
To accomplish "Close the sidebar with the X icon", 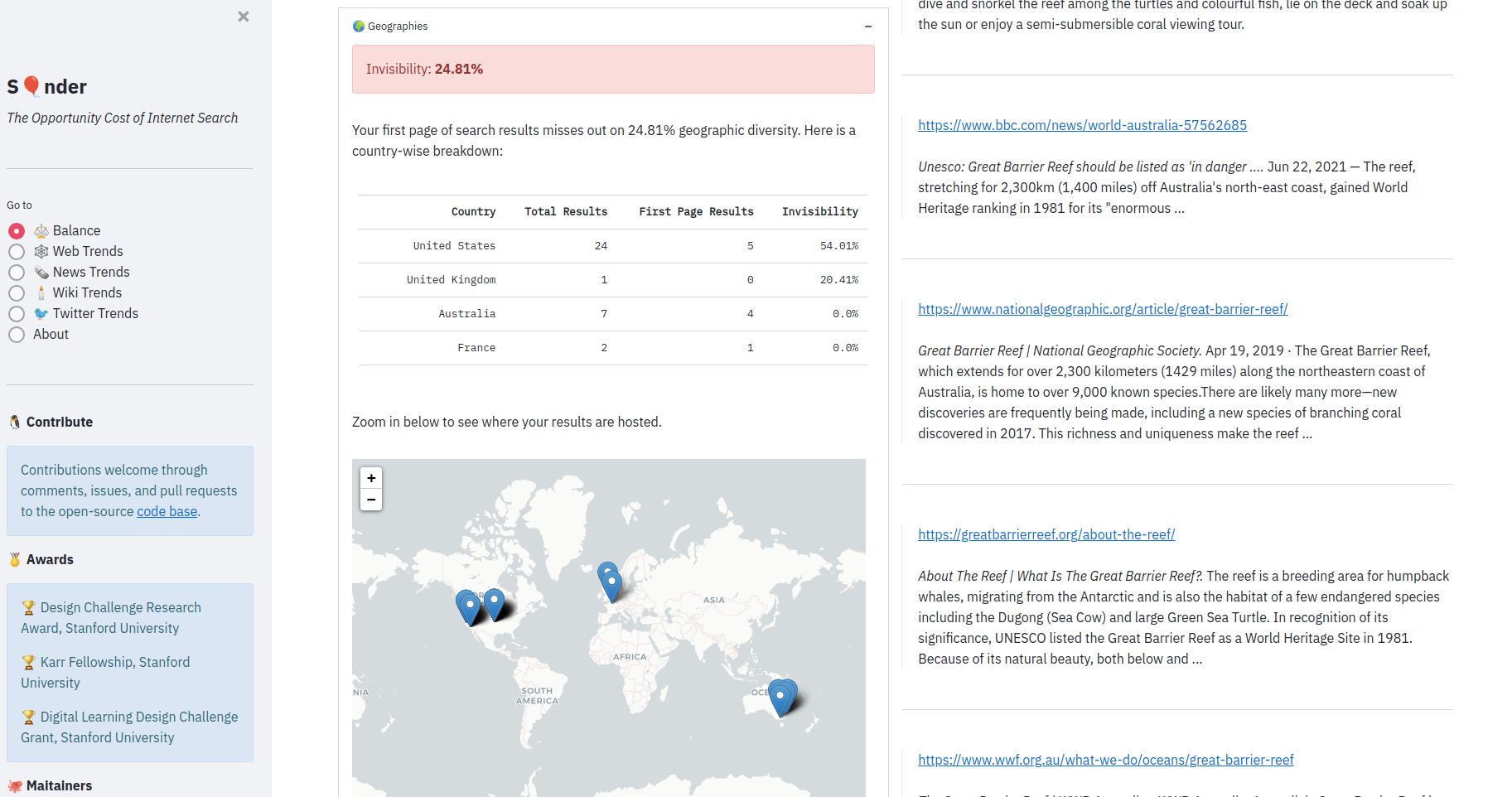I will pyautogui.click(x=243, y=17).
